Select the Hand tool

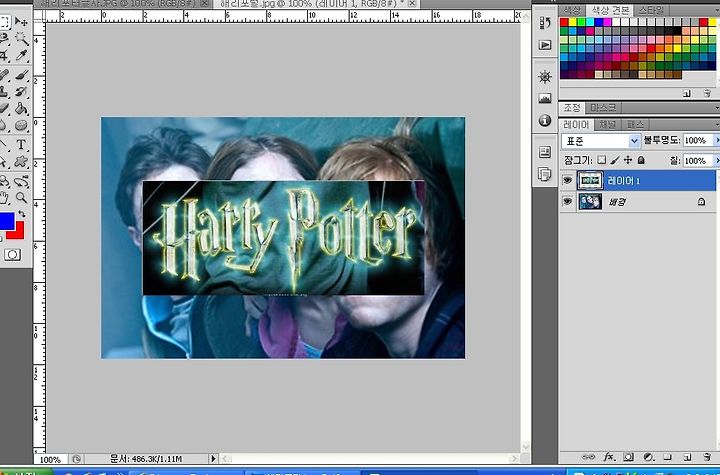(x=4, y=198)
